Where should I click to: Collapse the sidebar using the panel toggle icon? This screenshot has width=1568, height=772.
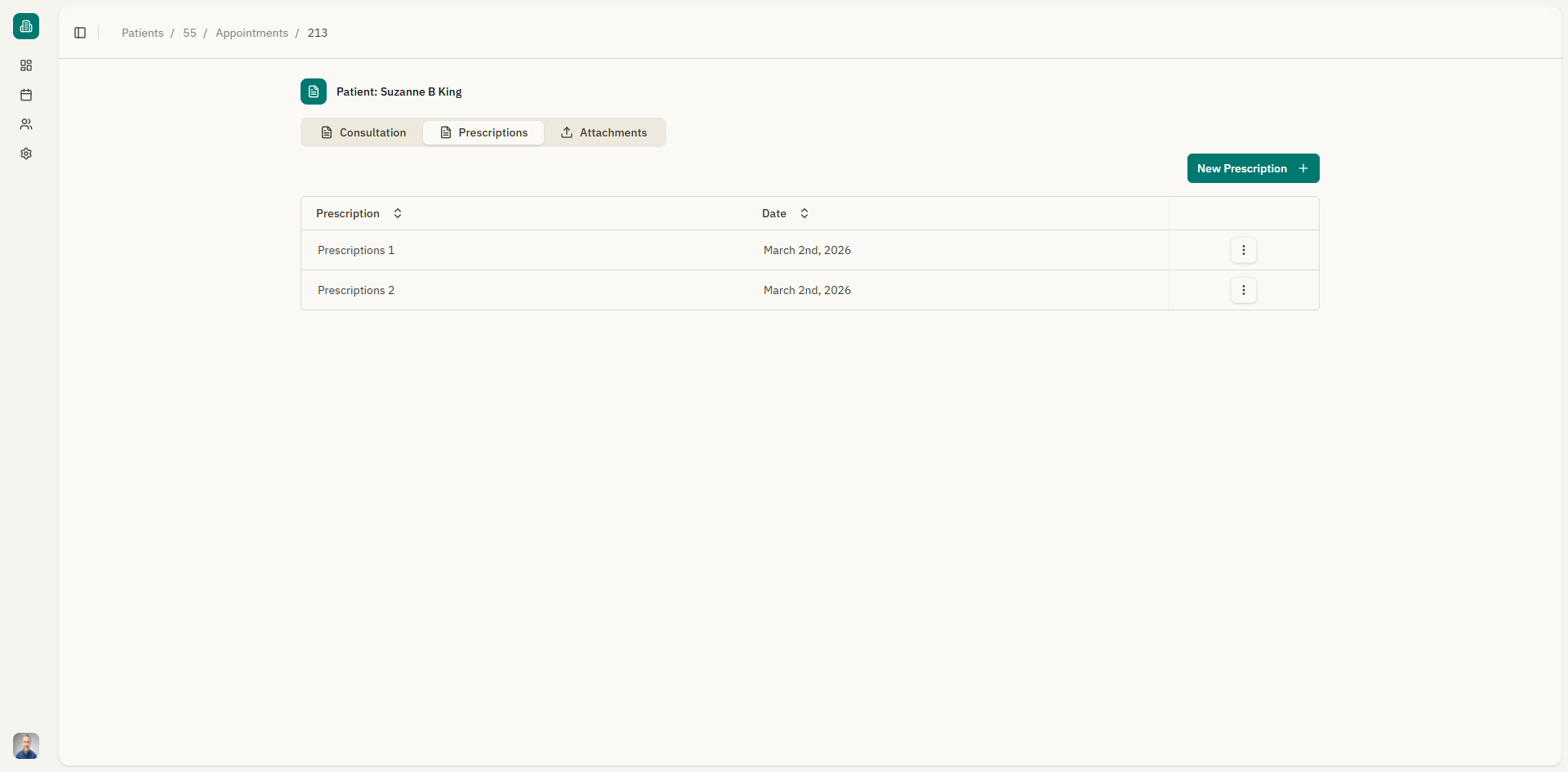79,33
